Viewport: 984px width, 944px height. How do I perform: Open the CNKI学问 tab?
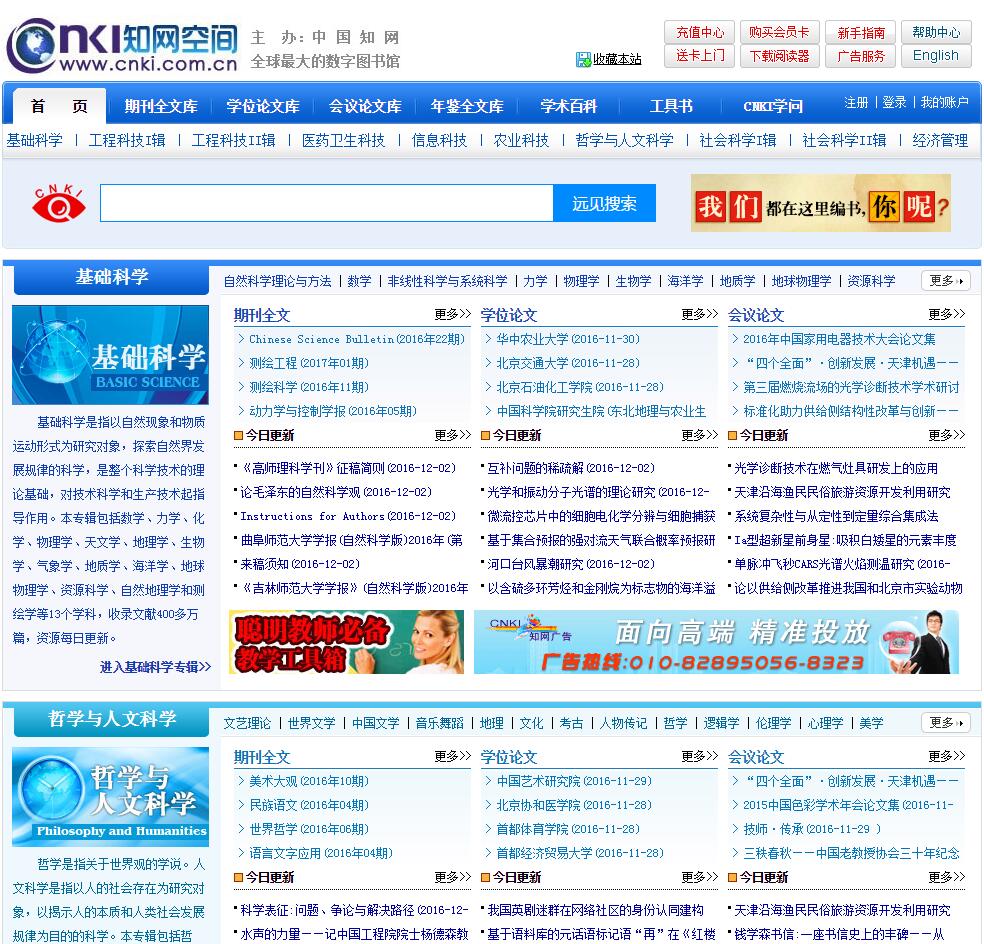tap(773, 106)
